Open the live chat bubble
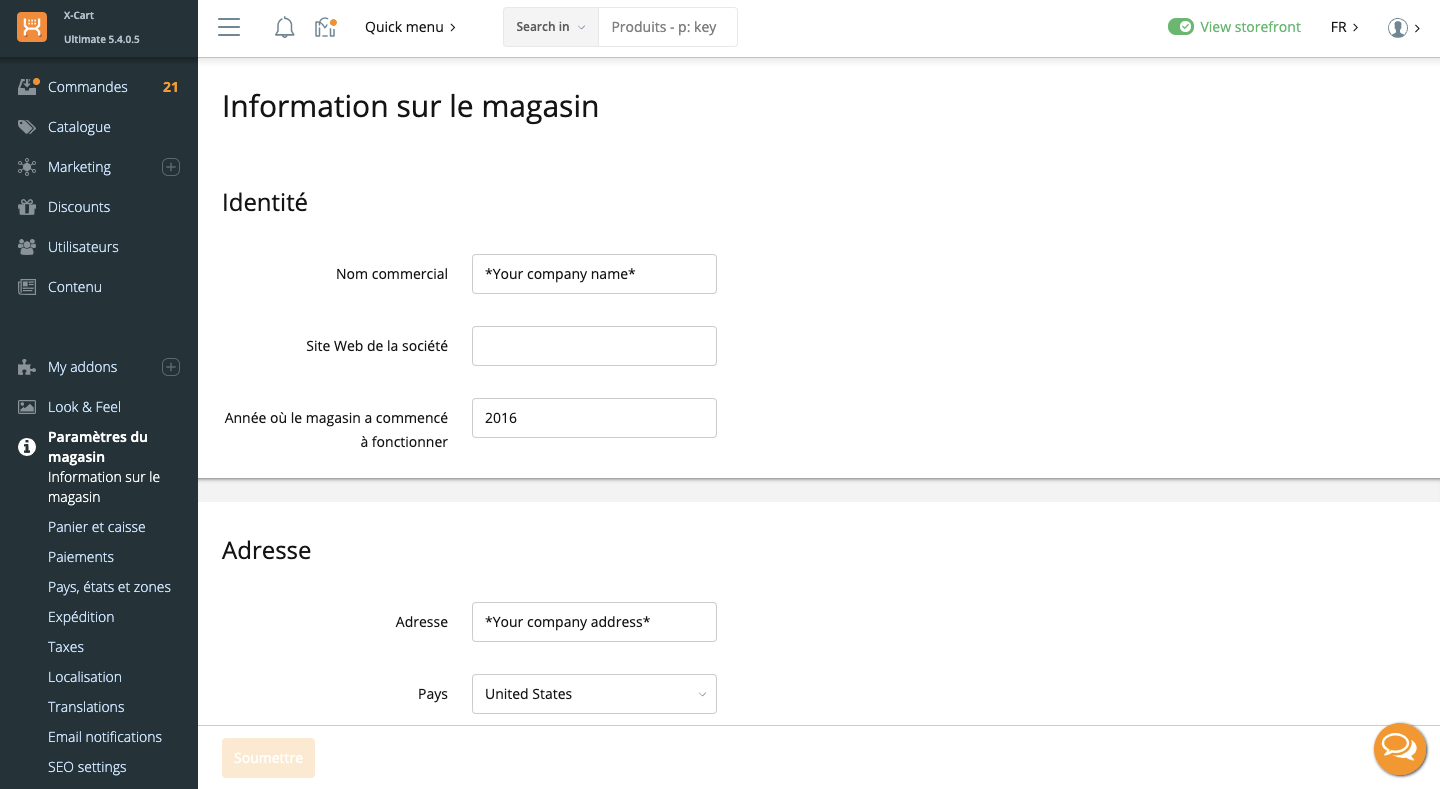This screenshot has height=789, width=1440. pos(1399,748)
